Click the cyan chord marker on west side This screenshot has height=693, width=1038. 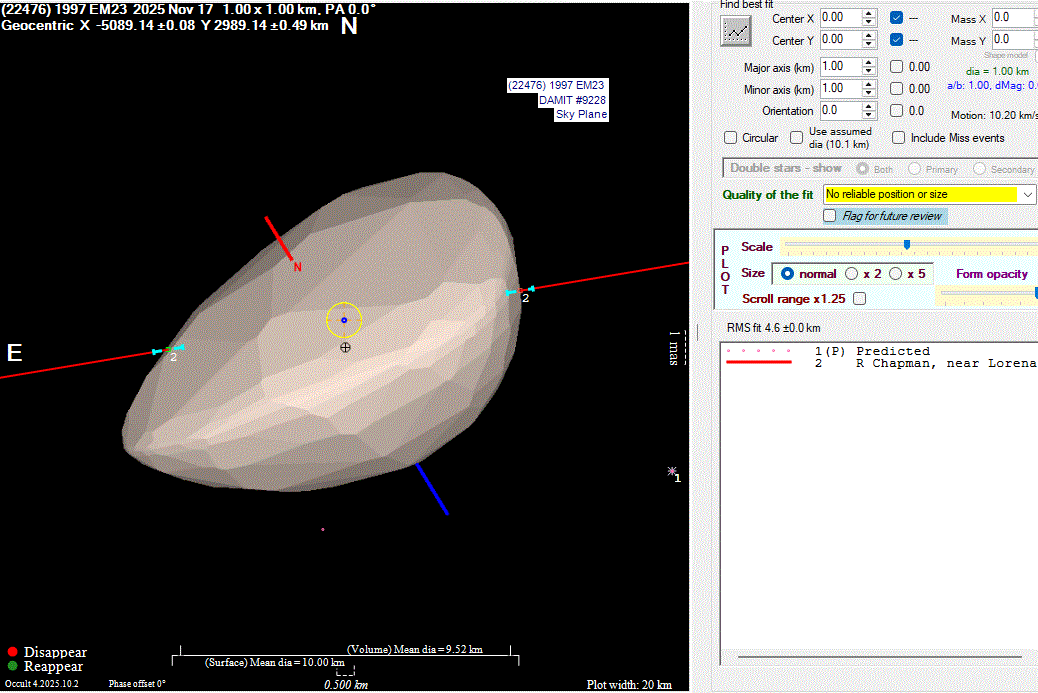pyautogui.click(x=518, y=292)
